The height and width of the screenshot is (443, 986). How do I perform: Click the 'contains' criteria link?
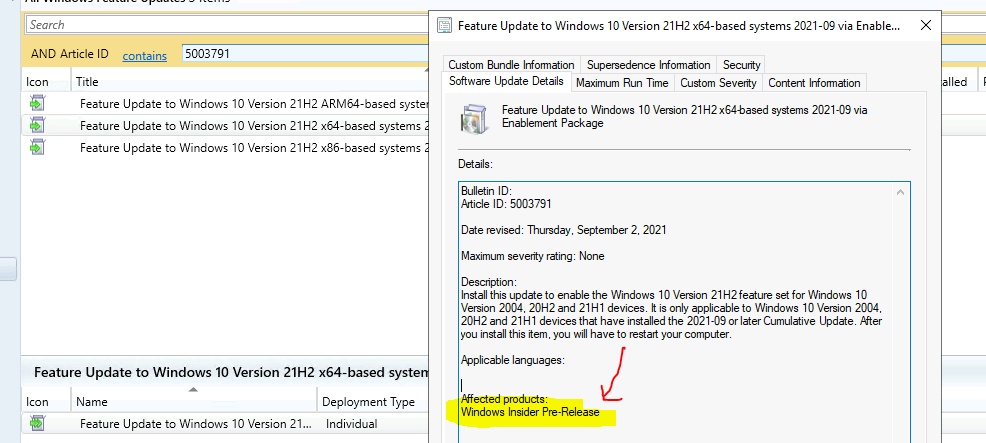145,55
